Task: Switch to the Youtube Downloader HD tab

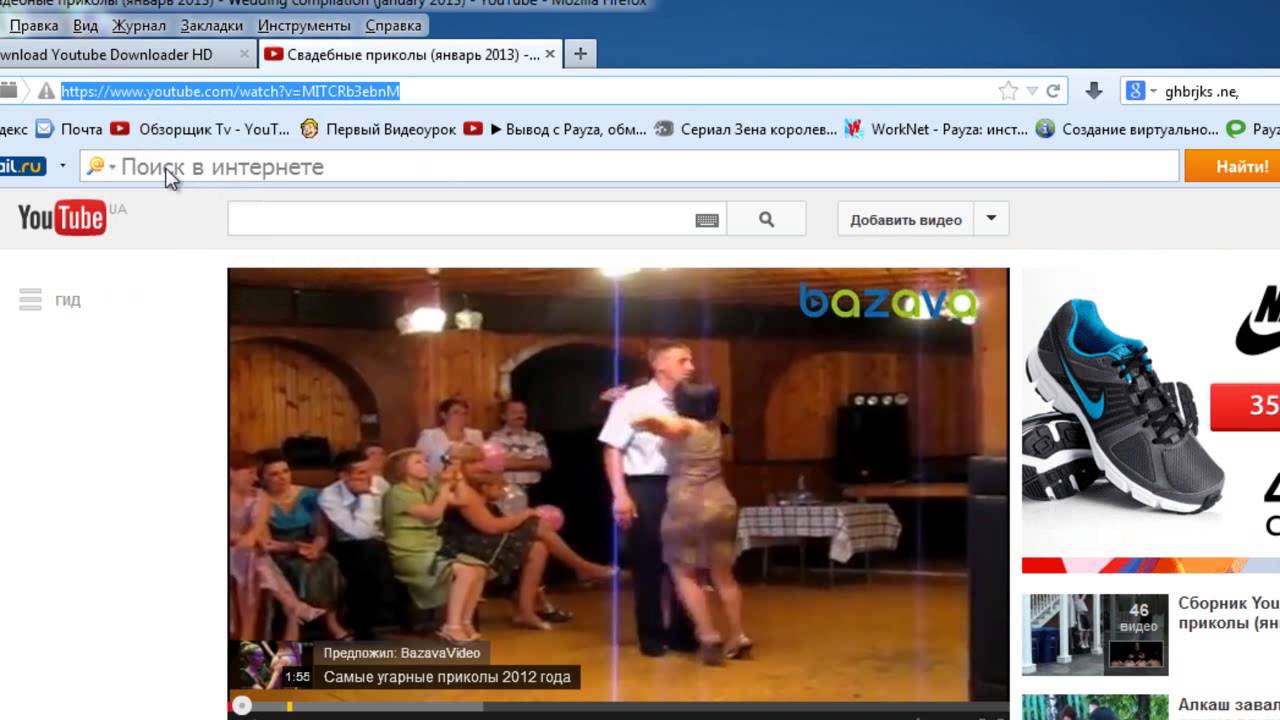Action: click(x=127, y=54)
